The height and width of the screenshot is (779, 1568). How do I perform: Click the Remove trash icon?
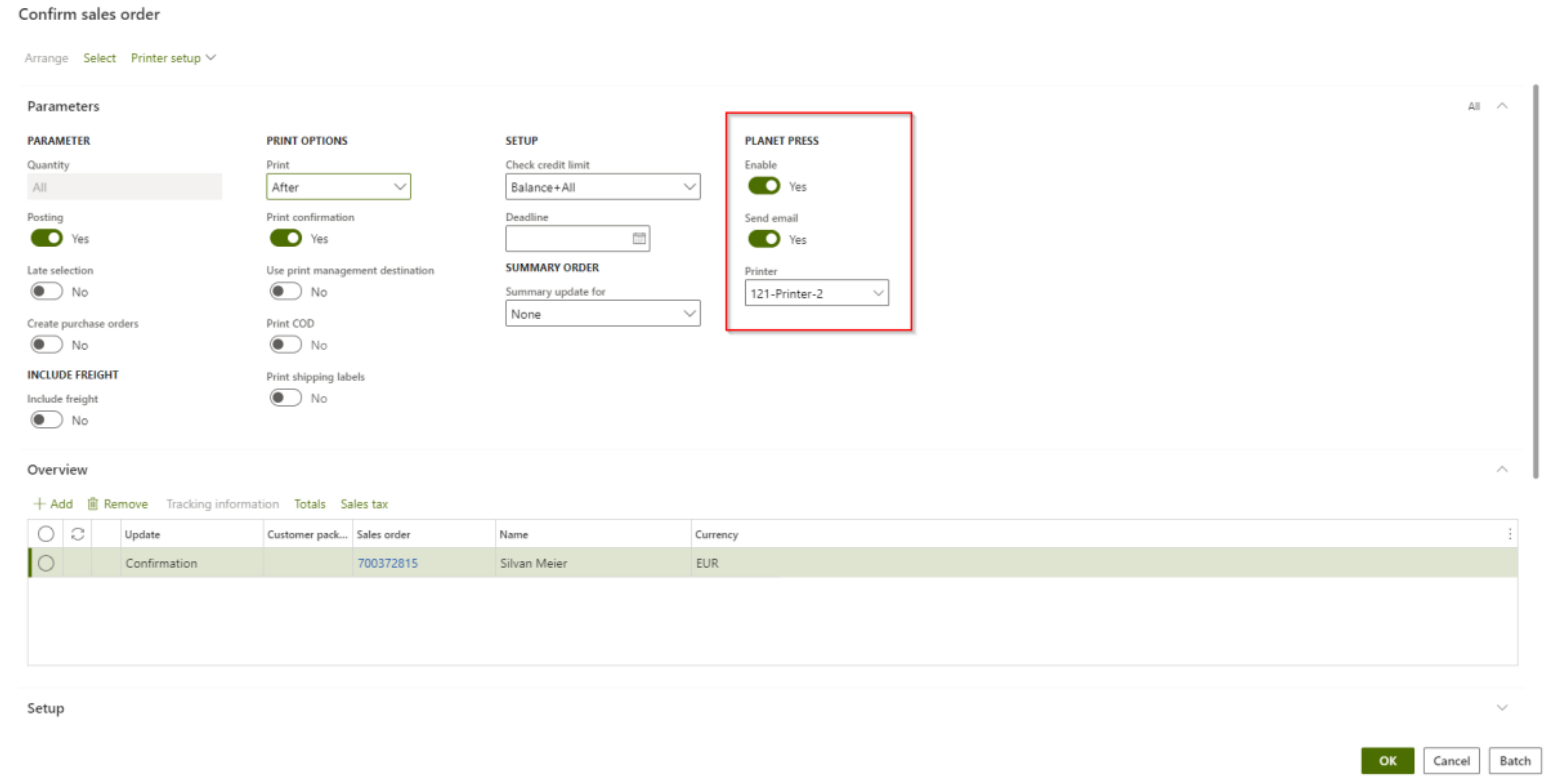click(93, 504)
